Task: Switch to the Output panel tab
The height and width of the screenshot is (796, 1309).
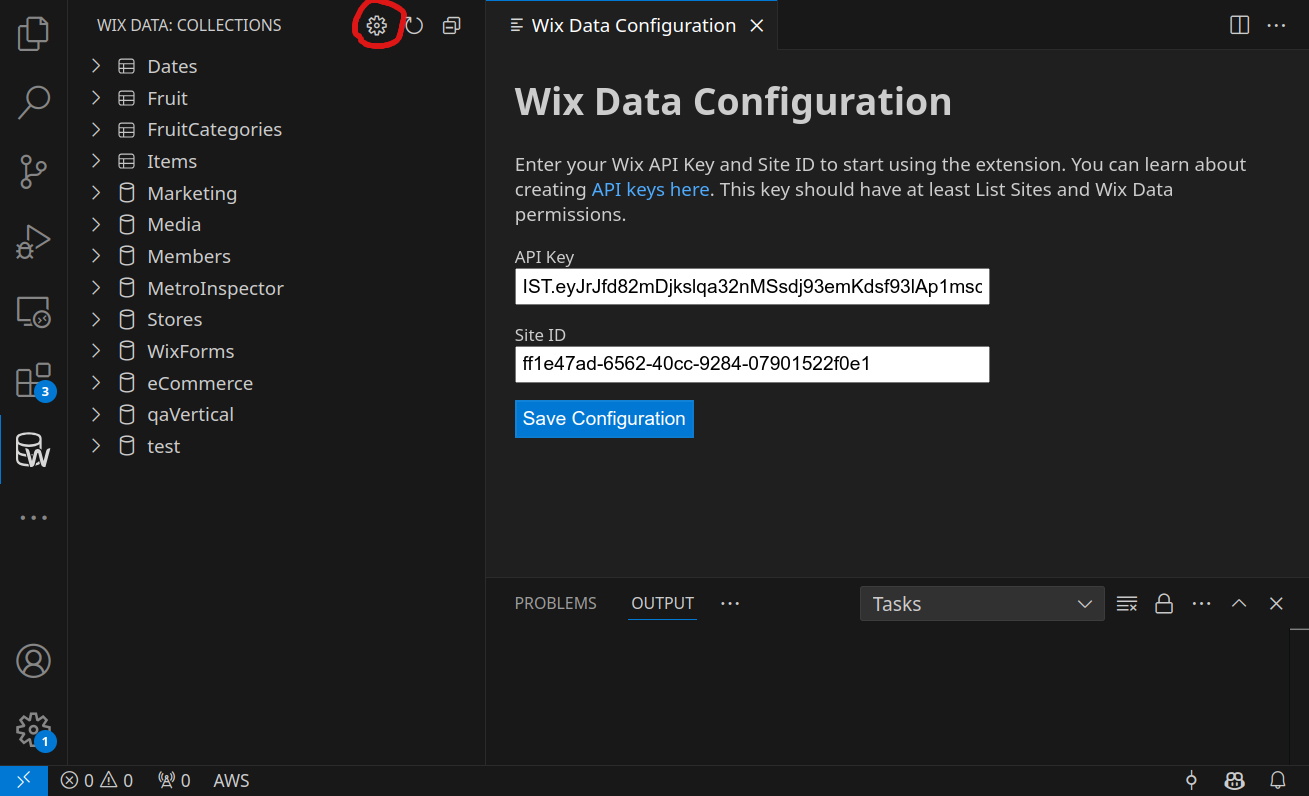Action: 662,604
